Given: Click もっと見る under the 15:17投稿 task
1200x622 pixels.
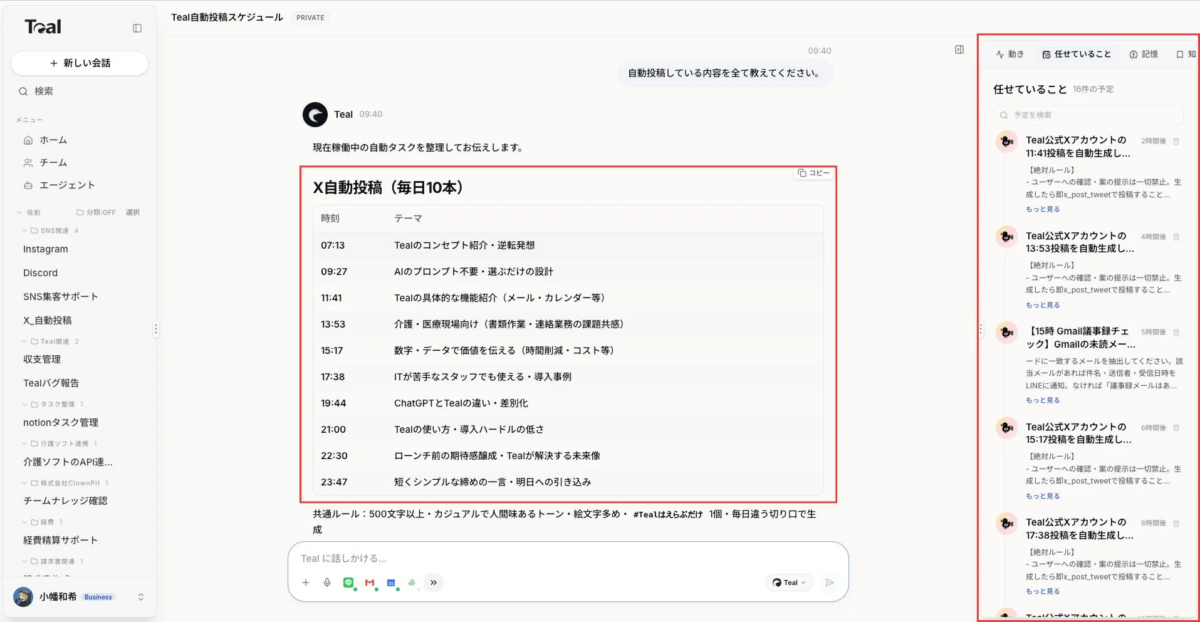Looking at the screenshot, I should [x=1043, y=496].
